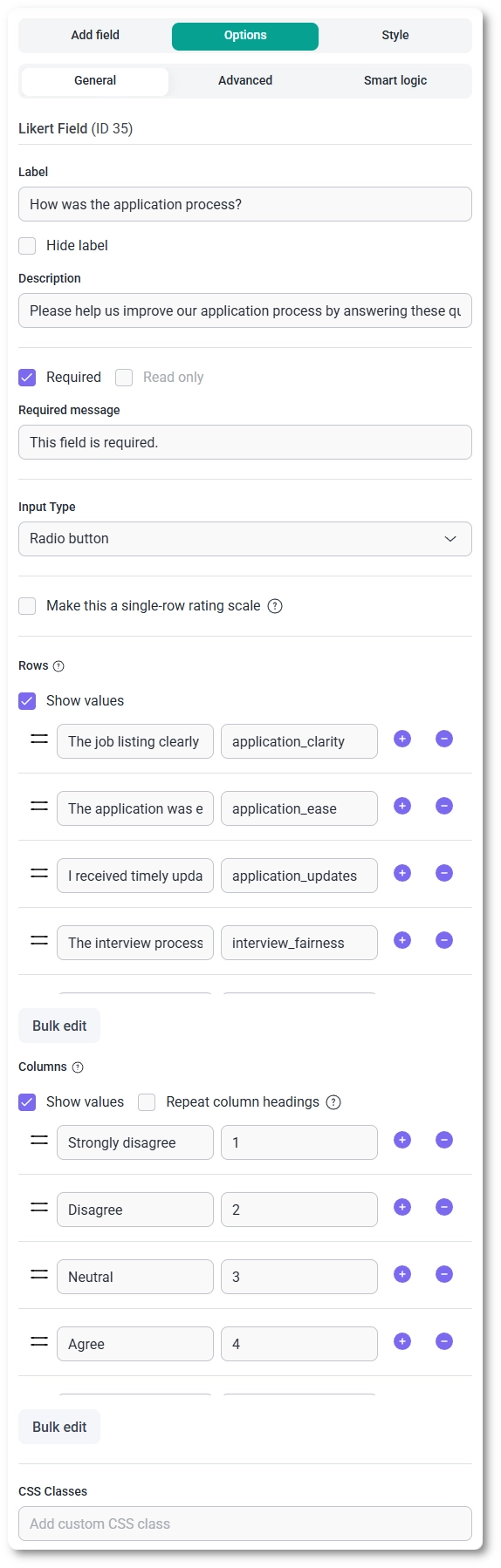This screenshot has height=1568, width=501.
Task: Open the Smart logic sub-tab
Action: (x=395, y=81)
